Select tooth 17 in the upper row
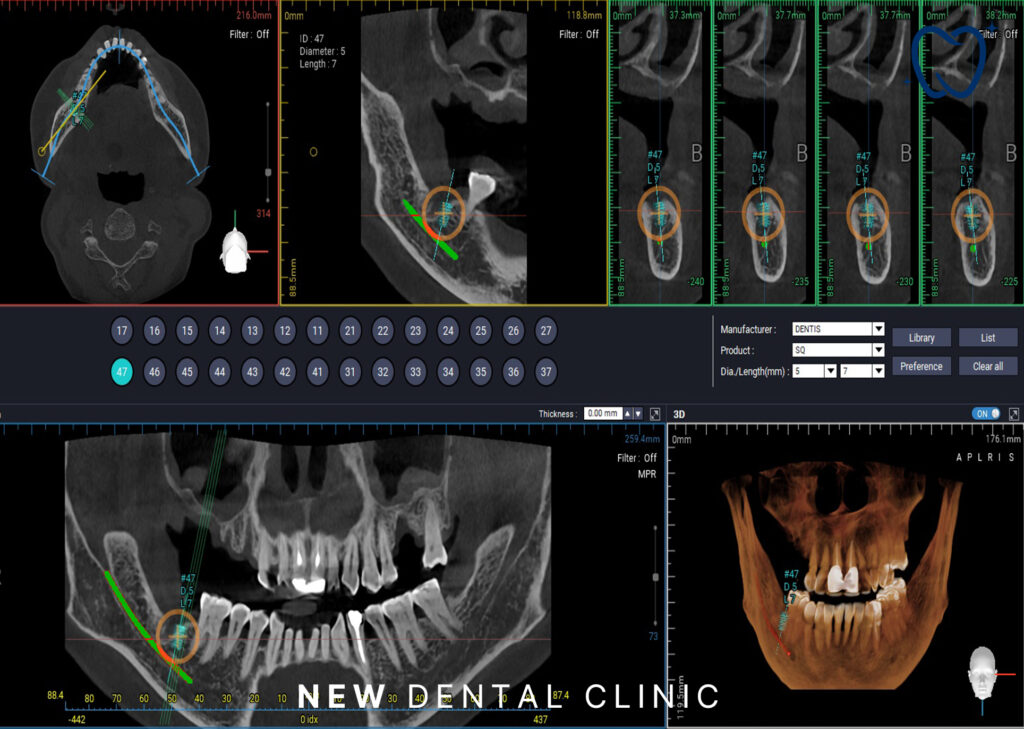The width and height of the screenshot is (1024, 729). [122, 331]
